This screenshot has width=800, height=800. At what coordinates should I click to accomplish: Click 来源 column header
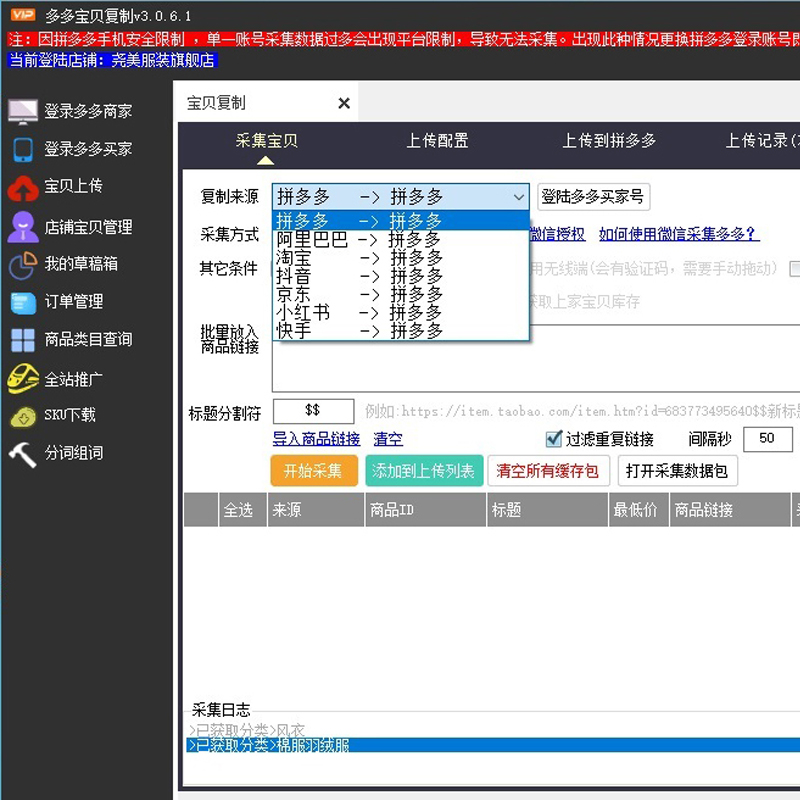[315, 510]
